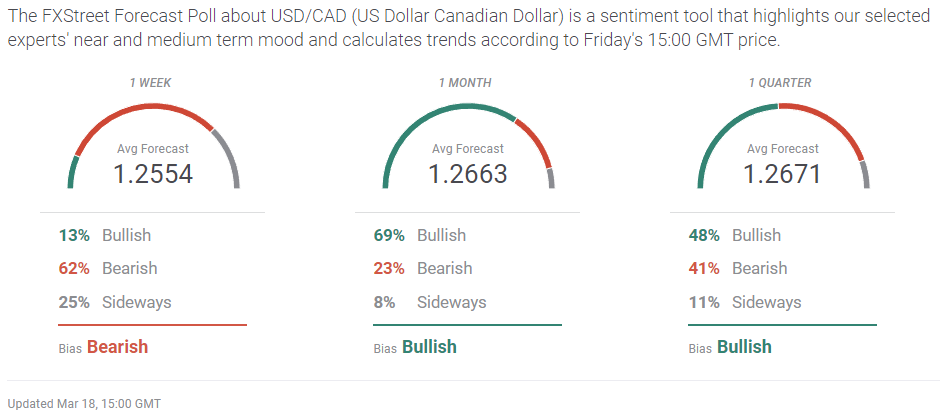Select the 1.2554 weekly average forecast value
Image resolution: width=946 pixels, height=417 pixels.
click(153, 174)
